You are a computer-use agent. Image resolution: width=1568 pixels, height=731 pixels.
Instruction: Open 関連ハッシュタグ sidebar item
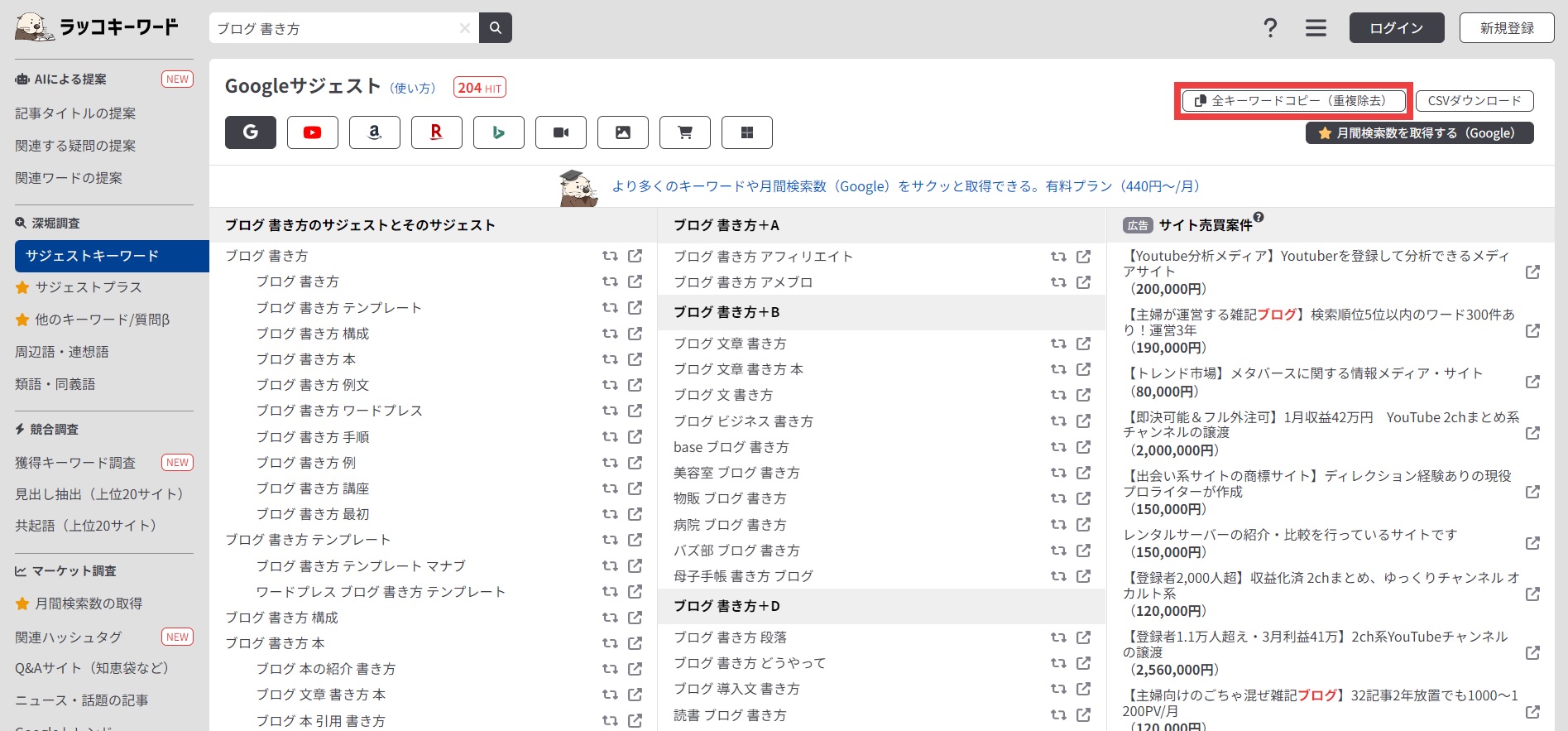[69, 637]
